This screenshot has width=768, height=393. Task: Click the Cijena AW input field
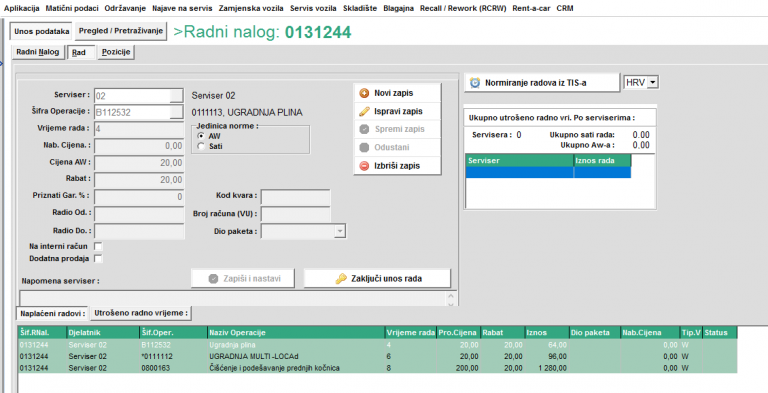pos(139,163)
